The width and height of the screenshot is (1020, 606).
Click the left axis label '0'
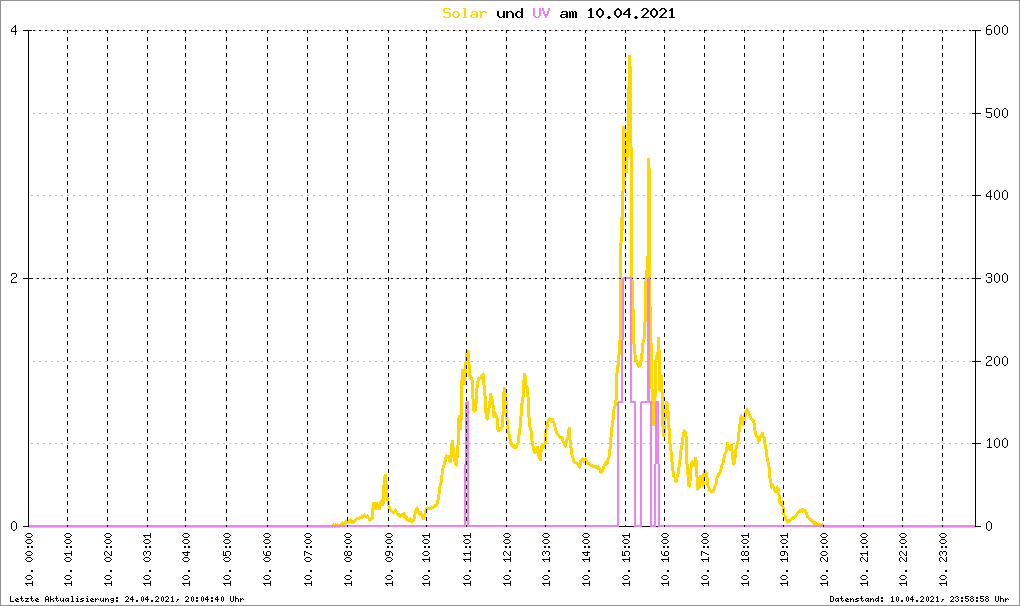pos(14,526)
